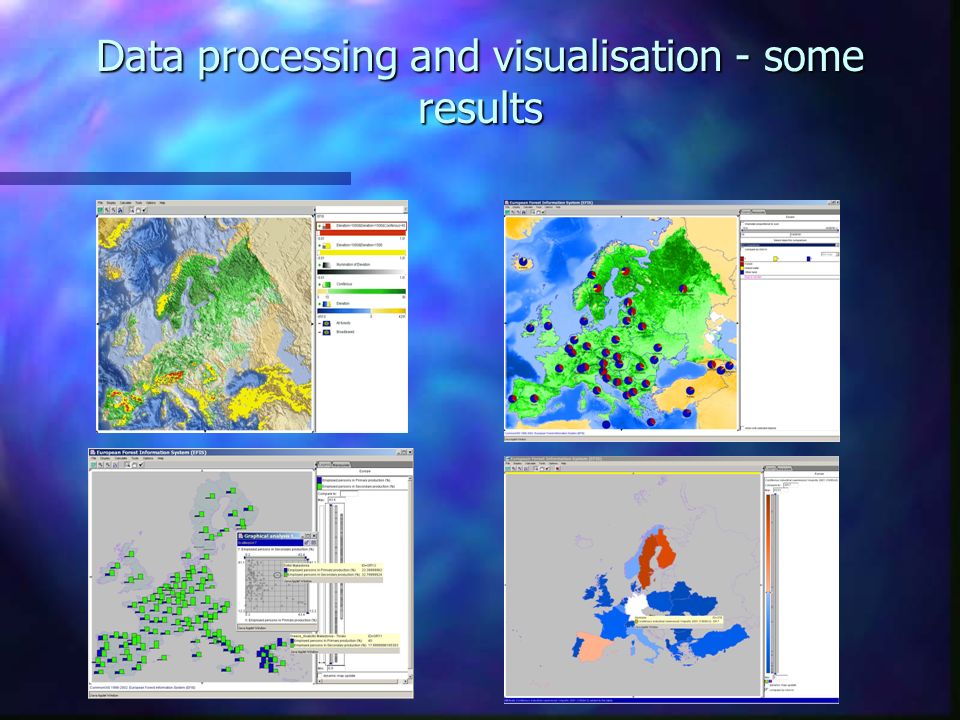Click the red layer color bar
This screenshot has height=720, width=960.
pos(362,233)
